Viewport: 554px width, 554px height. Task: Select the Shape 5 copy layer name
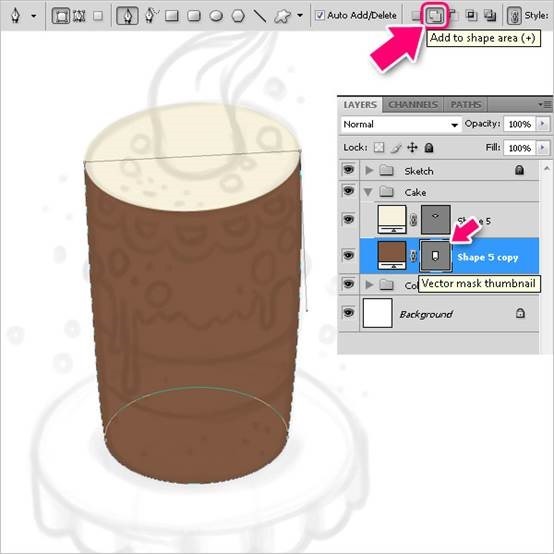coord(488,257)
